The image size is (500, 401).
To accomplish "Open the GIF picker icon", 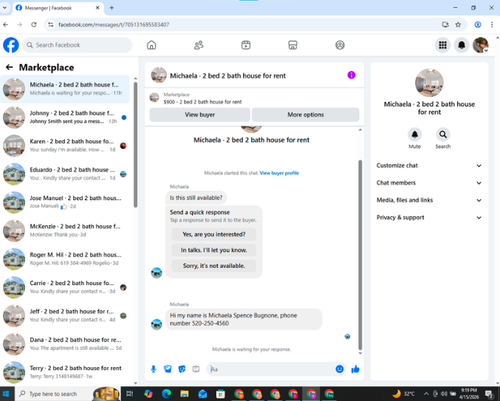I will point(196,369).
